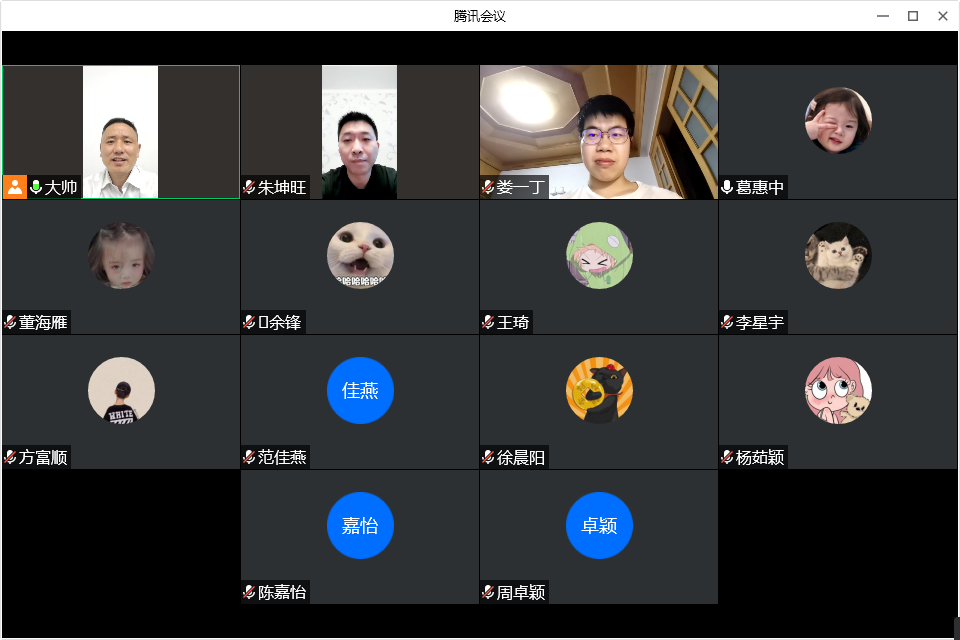This screenshot has width=960, height=640.
Task: Minimize the 腾讯会议 window
Action: coord(882,15)
